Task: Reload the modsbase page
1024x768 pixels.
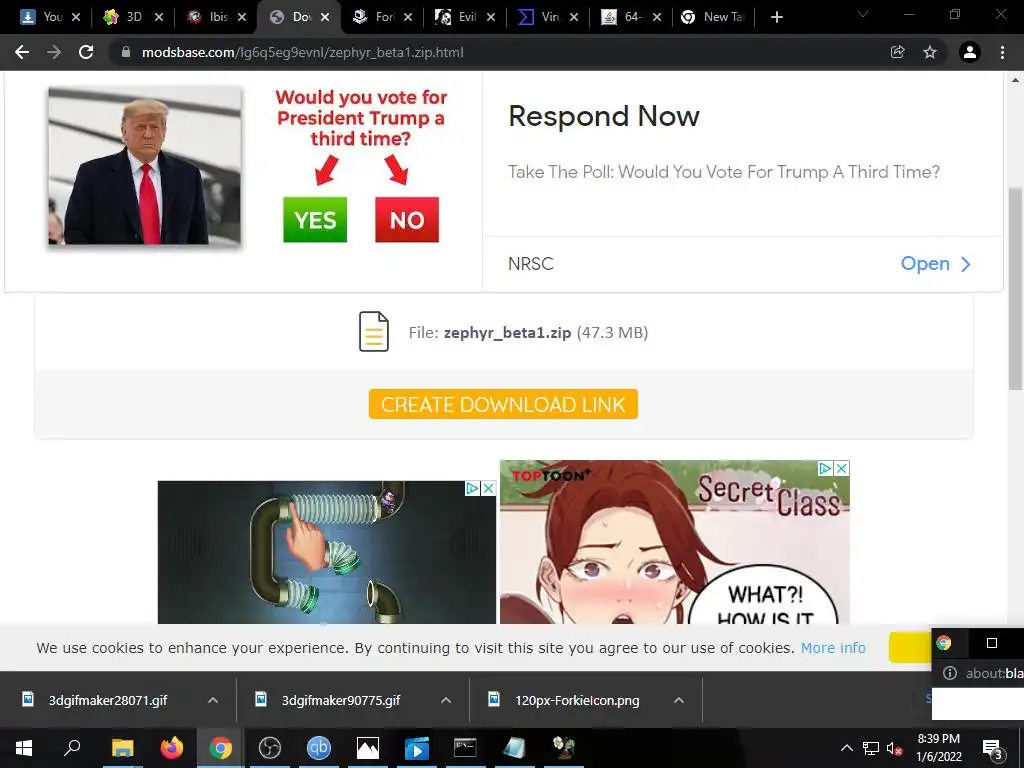Action: coord(86,52)
